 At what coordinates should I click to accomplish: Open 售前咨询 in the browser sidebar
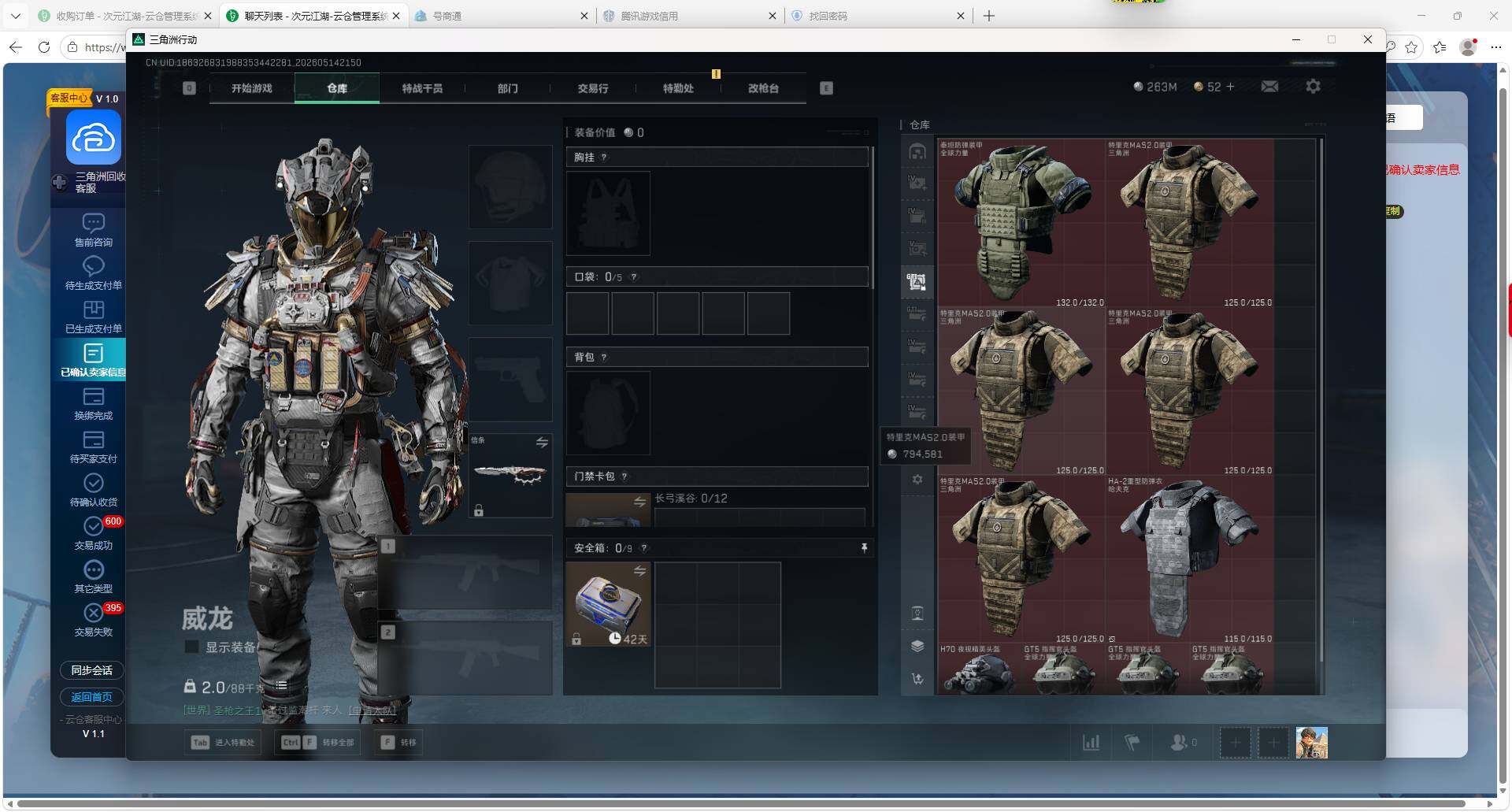pyautogui.click(x=94, y=230)
